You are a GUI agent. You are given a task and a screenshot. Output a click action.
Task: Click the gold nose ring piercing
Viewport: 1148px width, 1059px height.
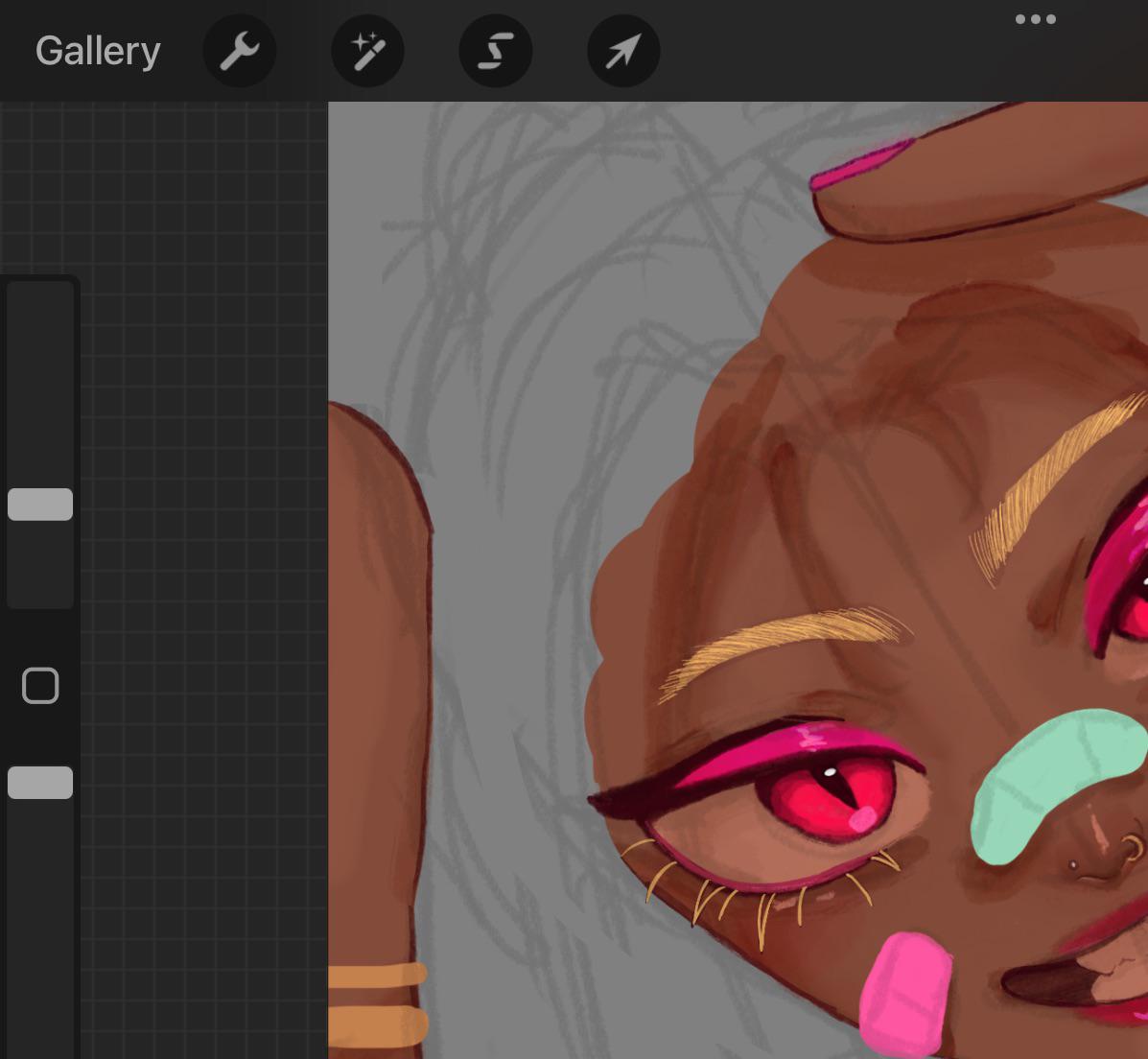click(x=1132, y=849)
